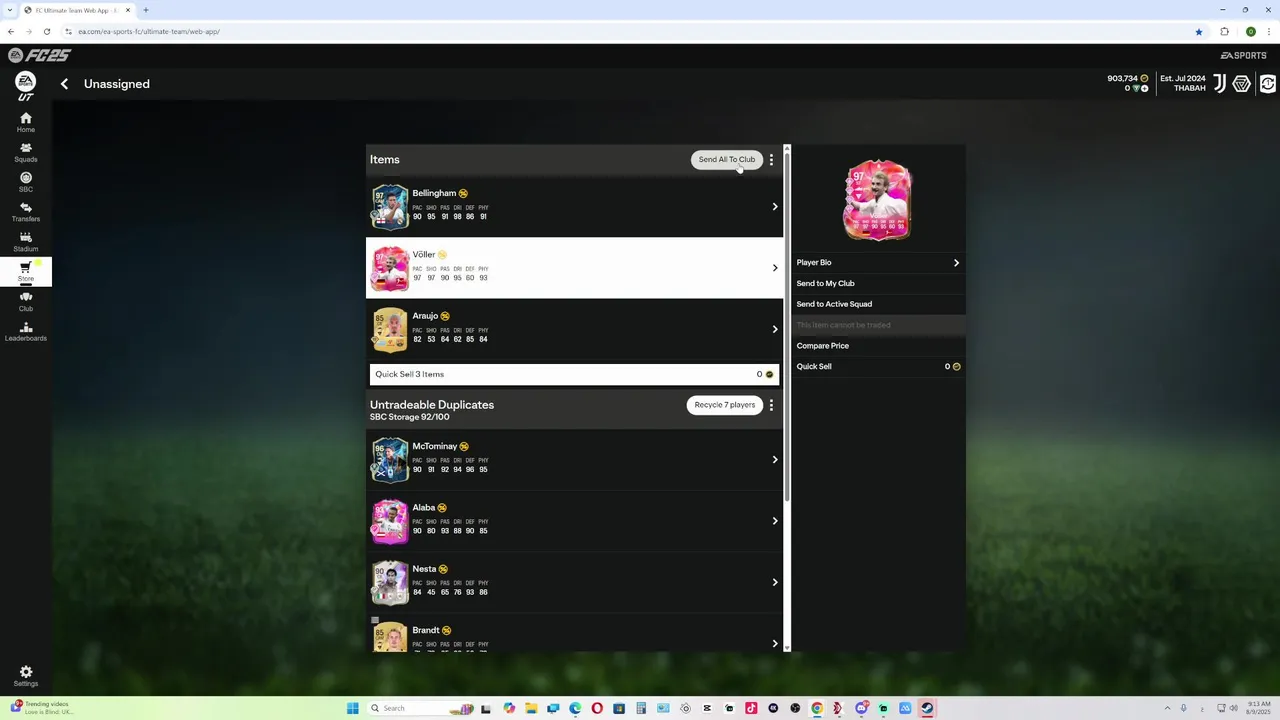Click browser address bar URL
Screen dimensions: 1280x720
point(149,31)
